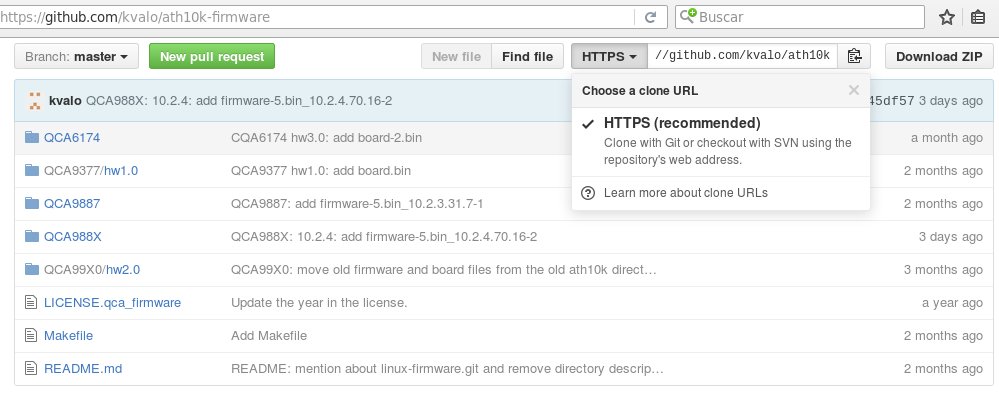Open Learn more about clone URLs link
Screen dimensions: 999x394
click(x=686, y=193)
